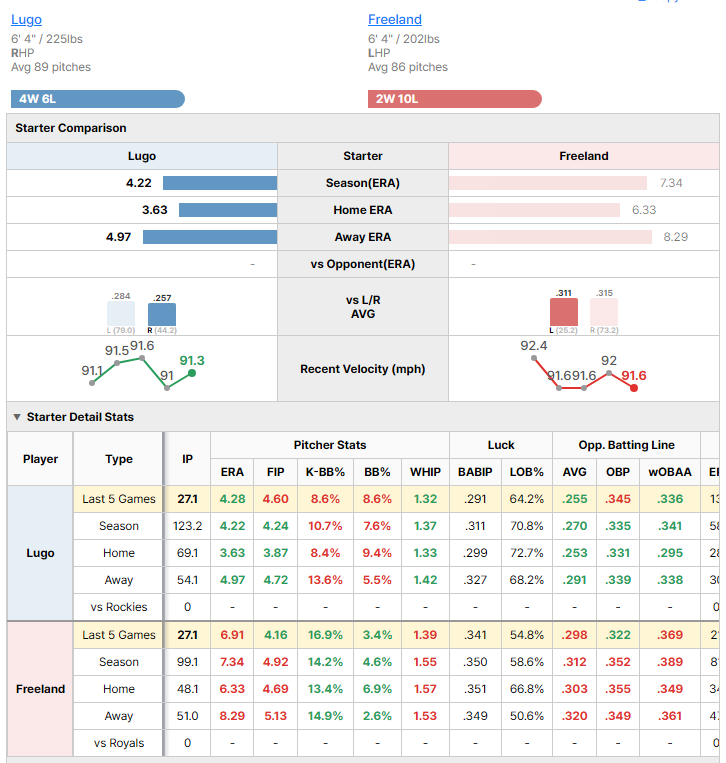The image size is (726, 763).
Task: Click the AVG column header
Action: (x=575, y=472)
